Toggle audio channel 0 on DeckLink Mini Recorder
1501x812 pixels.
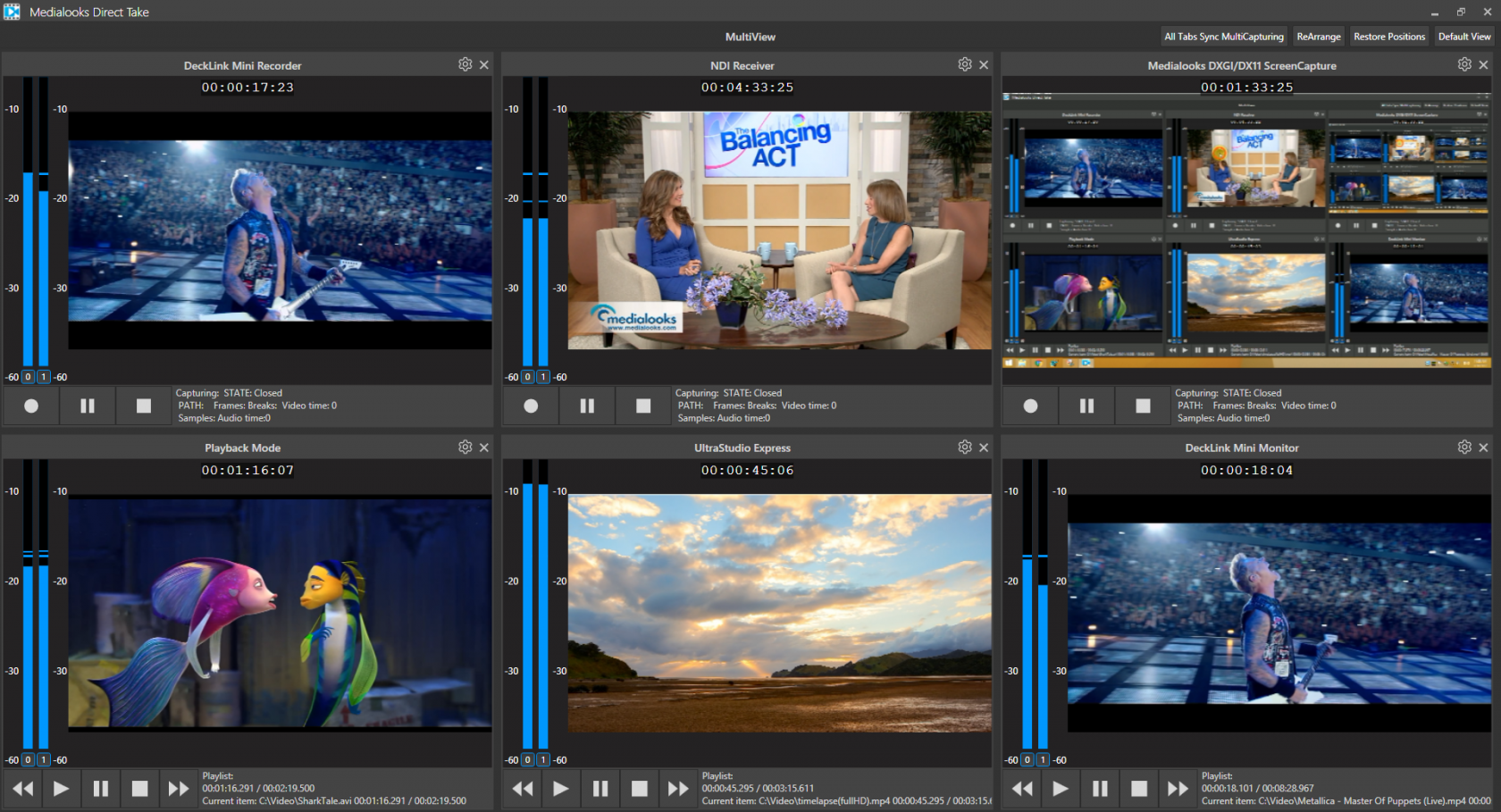coord(28,377)
